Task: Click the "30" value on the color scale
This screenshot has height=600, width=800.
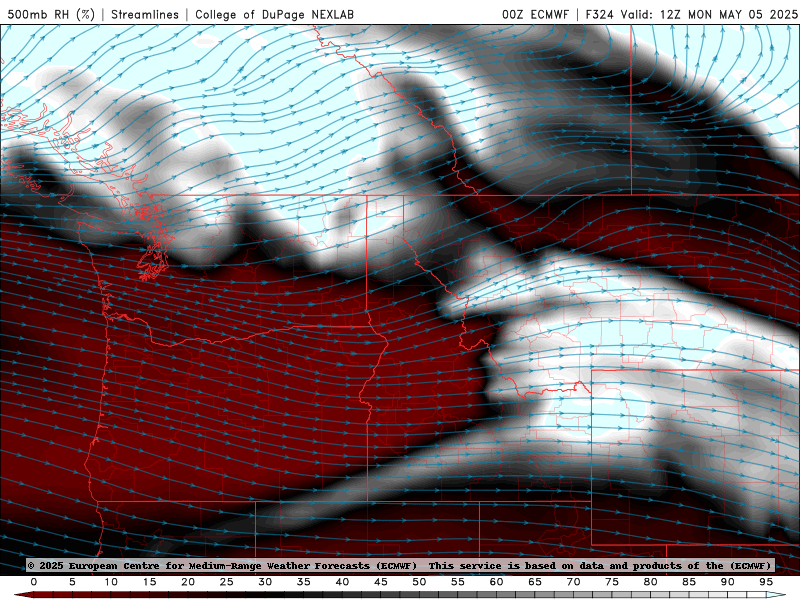Action: pos(265,582)
